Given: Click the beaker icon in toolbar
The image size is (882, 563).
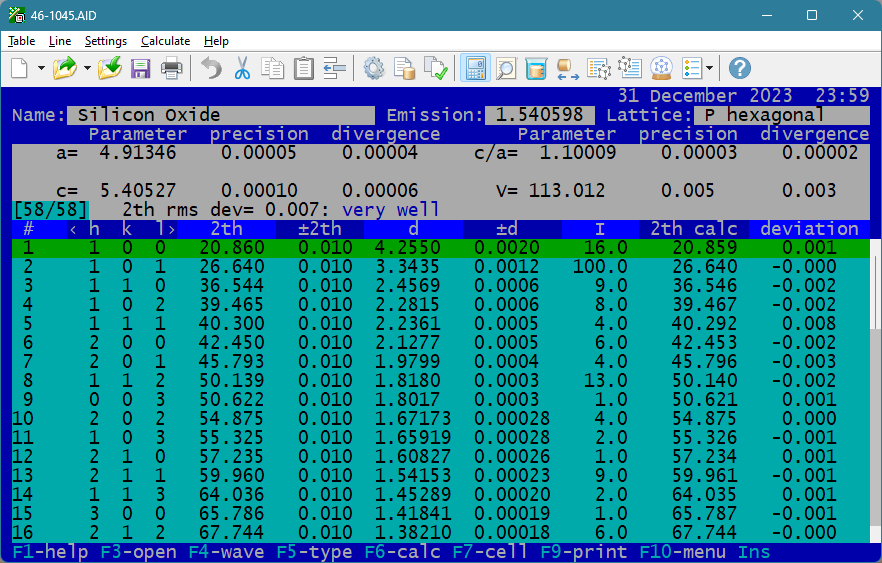Looking at the screenshot, I should click(x=537, y=69).
